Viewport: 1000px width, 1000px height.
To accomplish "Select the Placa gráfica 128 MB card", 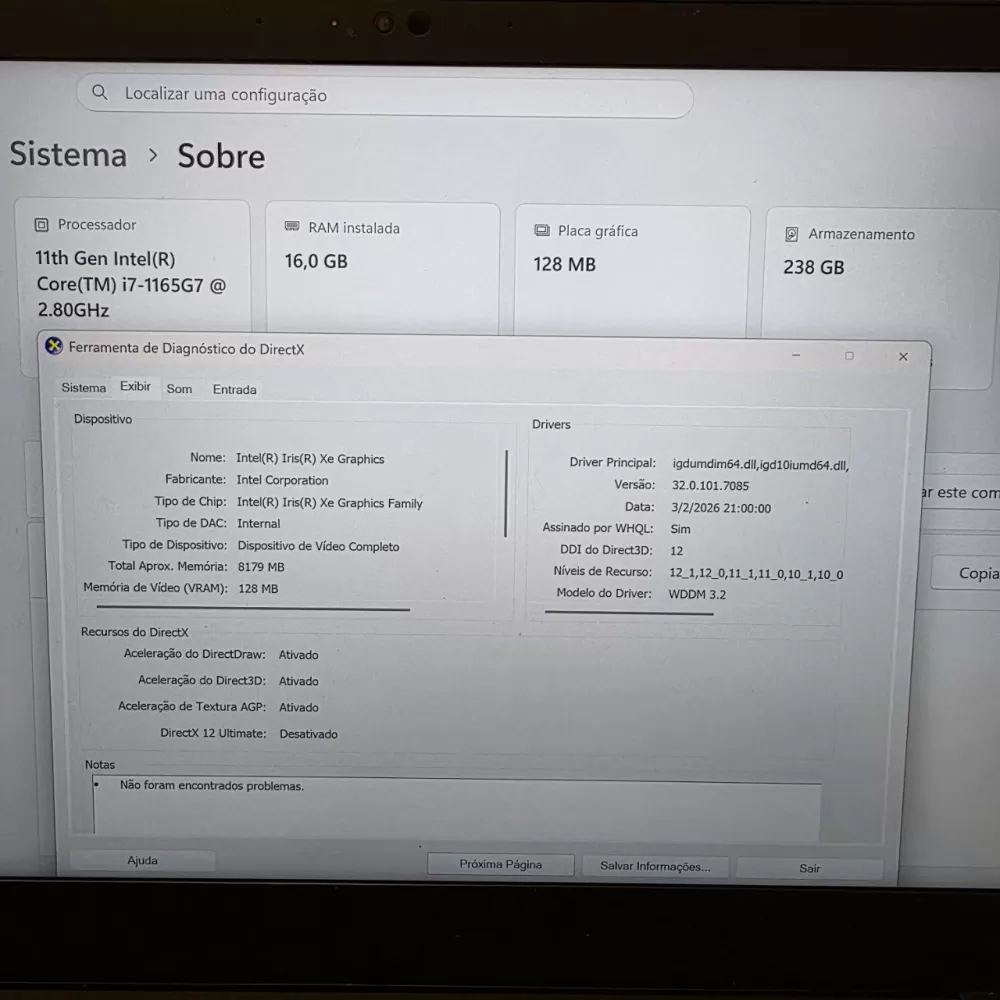I will pos(632,271).
